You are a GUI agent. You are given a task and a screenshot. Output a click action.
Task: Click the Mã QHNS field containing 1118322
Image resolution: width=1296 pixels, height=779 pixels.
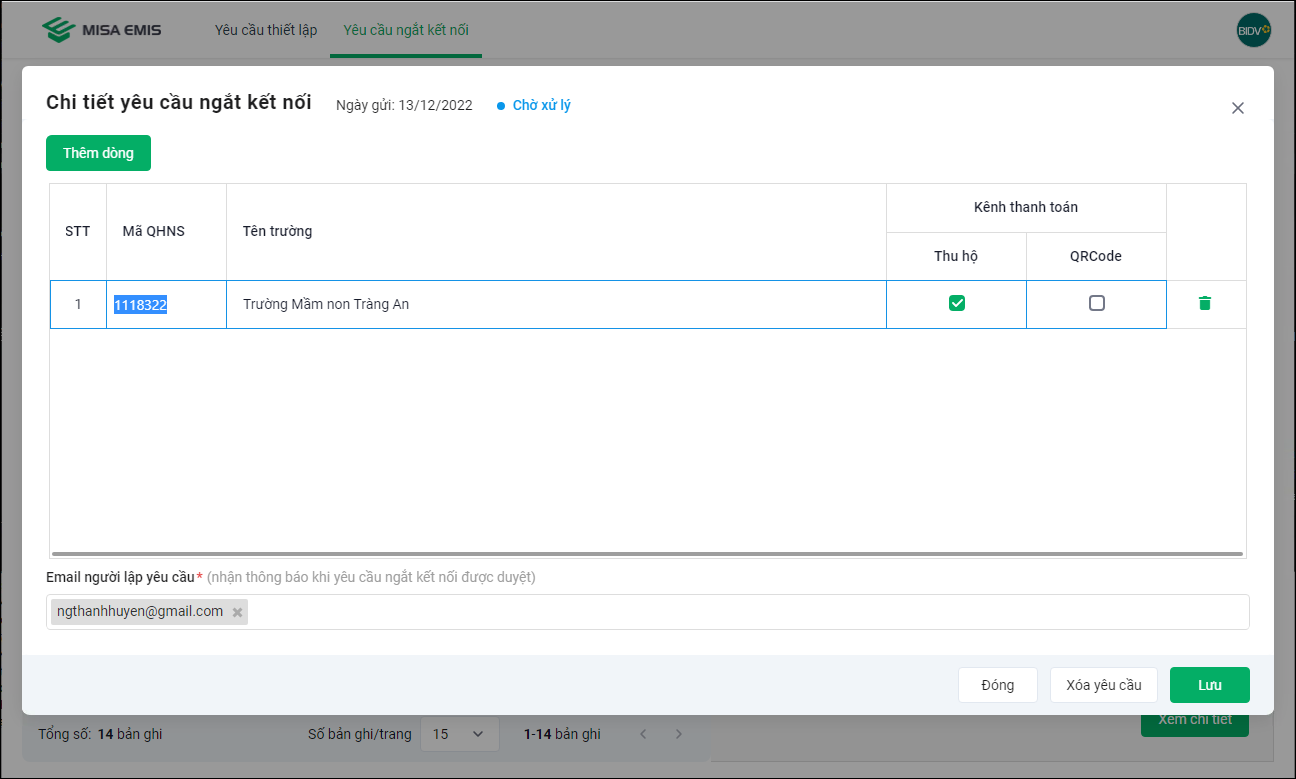pyautogui.click(x=166, y=304)
